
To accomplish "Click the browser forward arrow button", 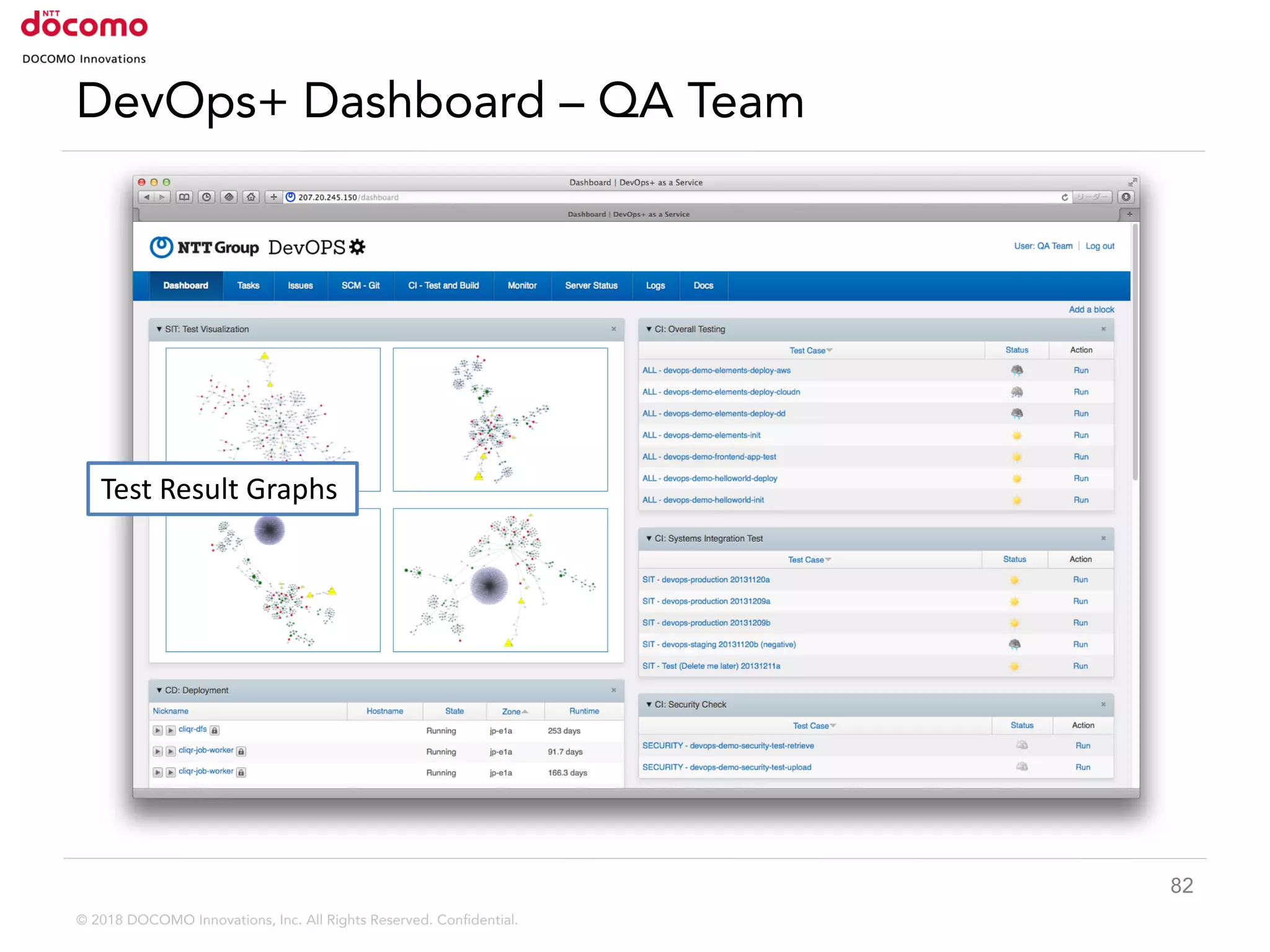I will 162,197.
